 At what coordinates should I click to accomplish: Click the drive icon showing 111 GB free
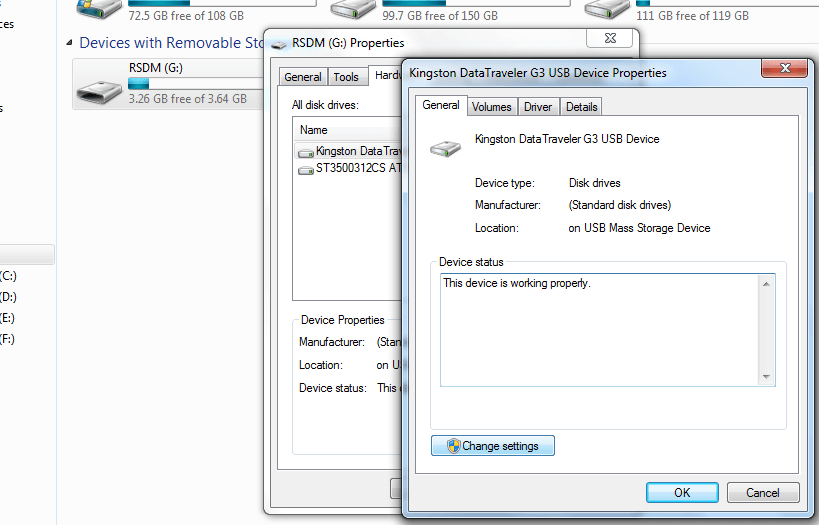(608, 10)
